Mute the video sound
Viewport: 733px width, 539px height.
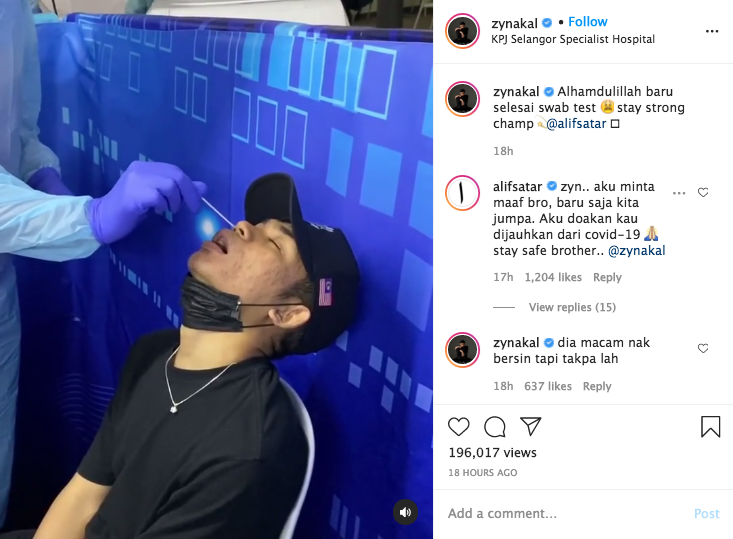(x=405, y=512)
